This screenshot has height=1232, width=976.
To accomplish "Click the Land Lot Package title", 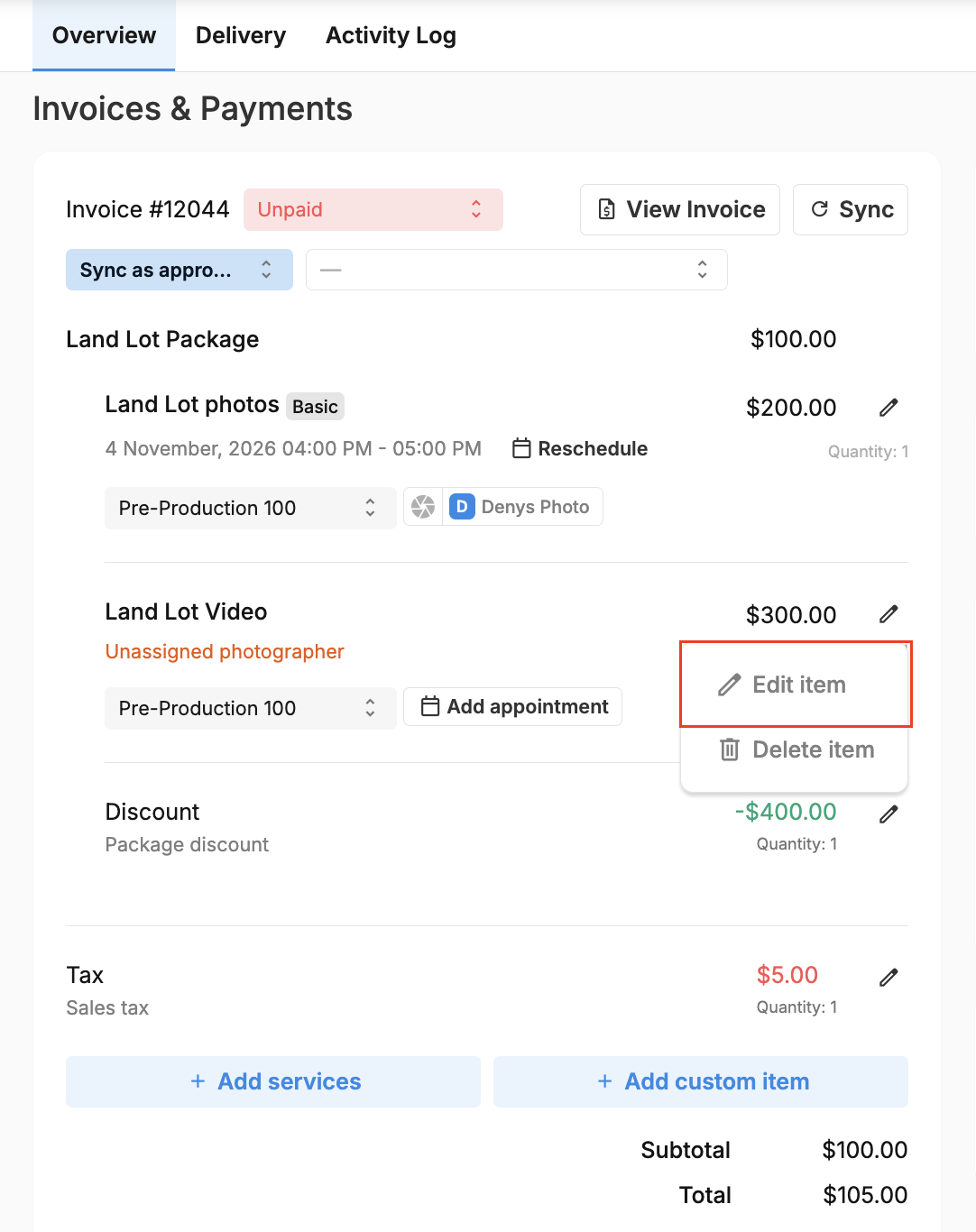I will tap(162, 339).
